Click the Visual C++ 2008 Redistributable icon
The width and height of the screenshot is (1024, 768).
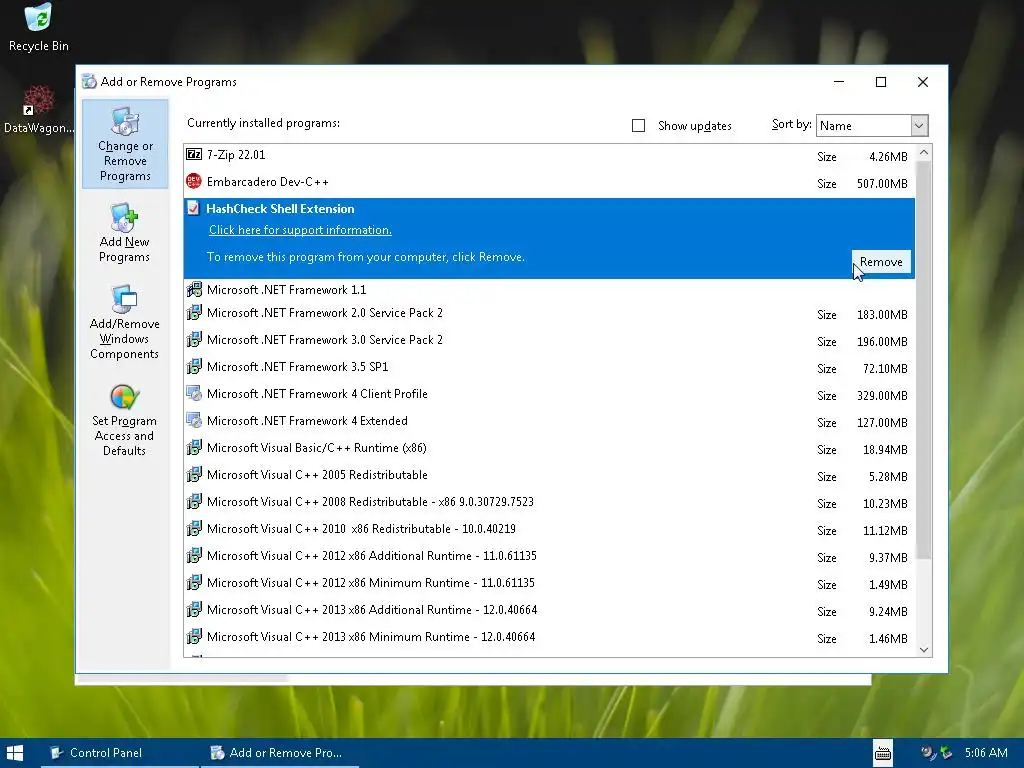pos(194,502)
